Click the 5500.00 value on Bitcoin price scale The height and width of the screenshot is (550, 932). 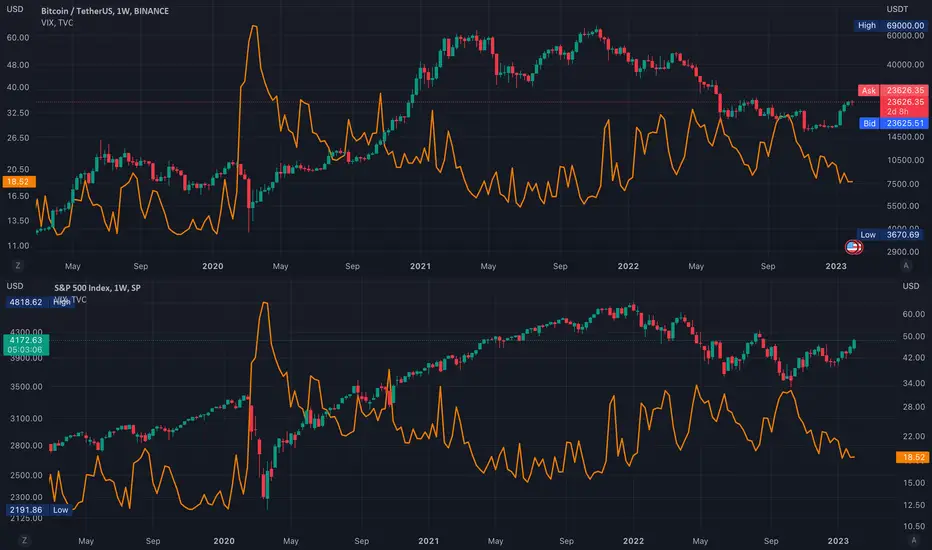[903, 206]
